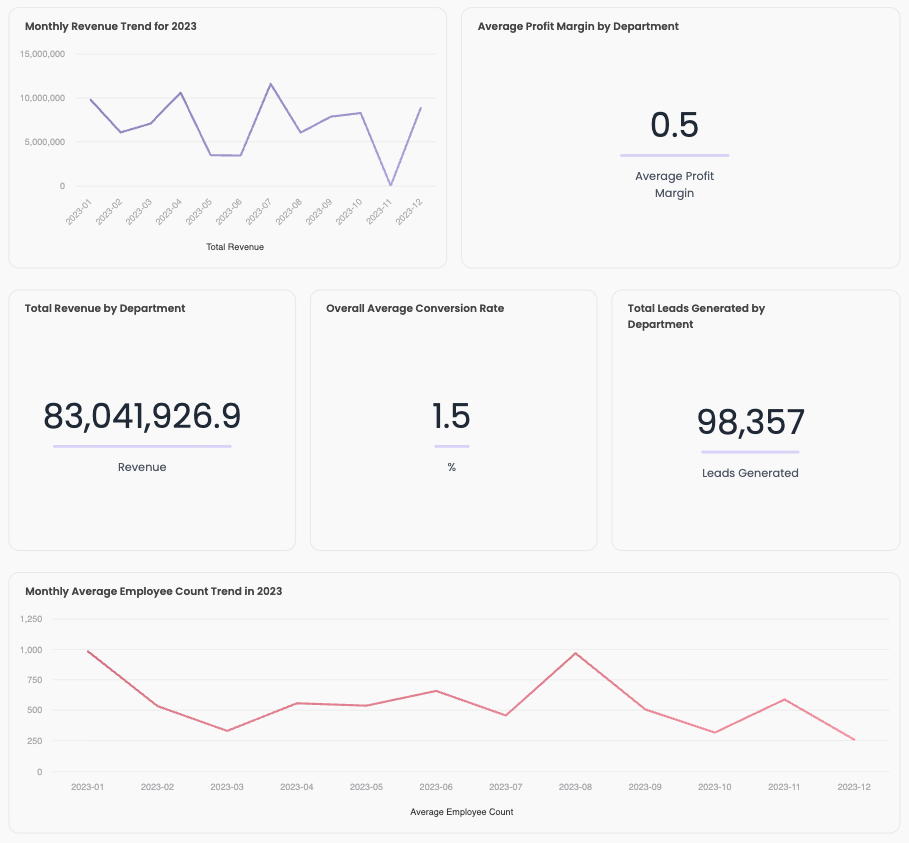This screenshot has width=909, height=843.
Task: Click the Average Profit Margin card title
Action: [579, 26]
